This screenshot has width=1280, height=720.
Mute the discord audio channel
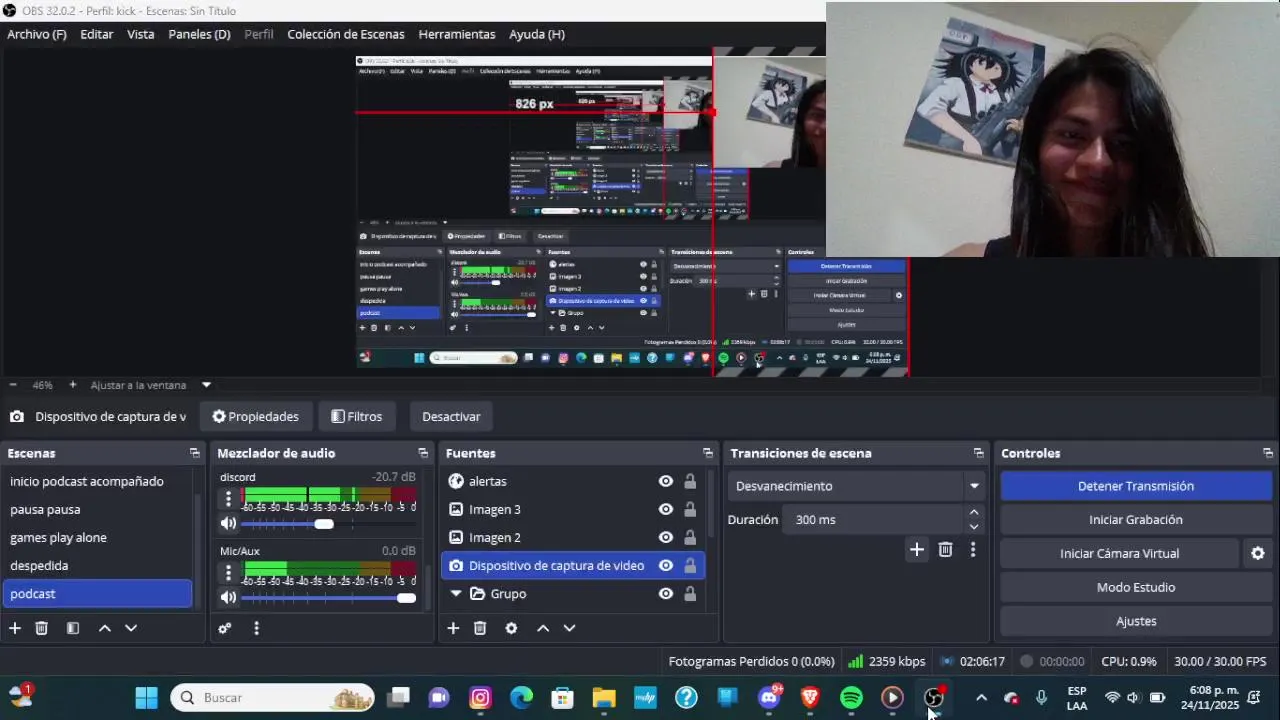coord(228,524)
